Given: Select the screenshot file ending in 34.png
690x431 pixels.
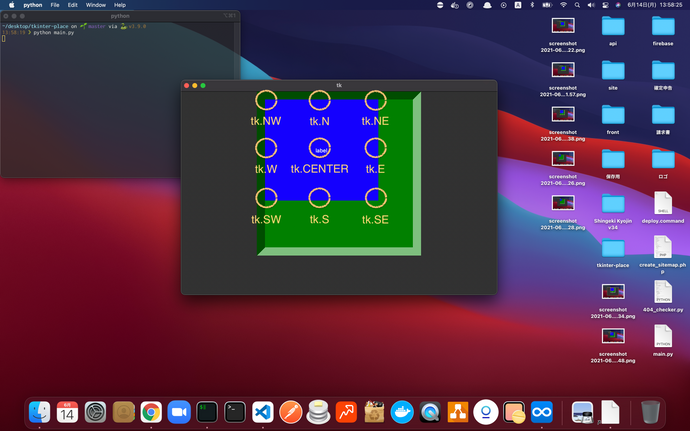Looking at the screenshot, I should pyautogui.click(x=613, y=300).
